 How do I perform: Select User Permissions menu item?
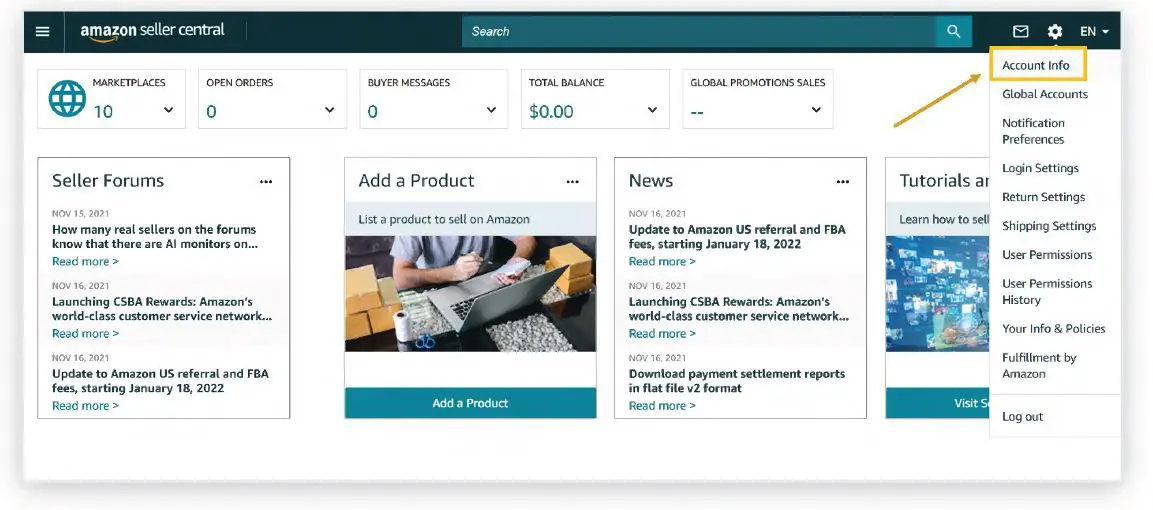(1047, 255)
